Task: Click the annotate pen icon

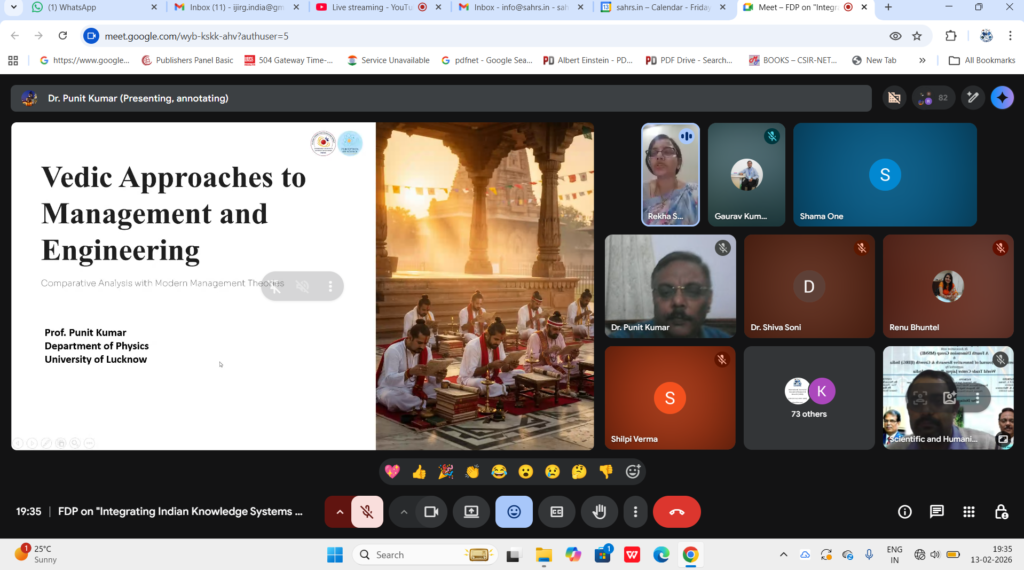Action: pos(972,98)
